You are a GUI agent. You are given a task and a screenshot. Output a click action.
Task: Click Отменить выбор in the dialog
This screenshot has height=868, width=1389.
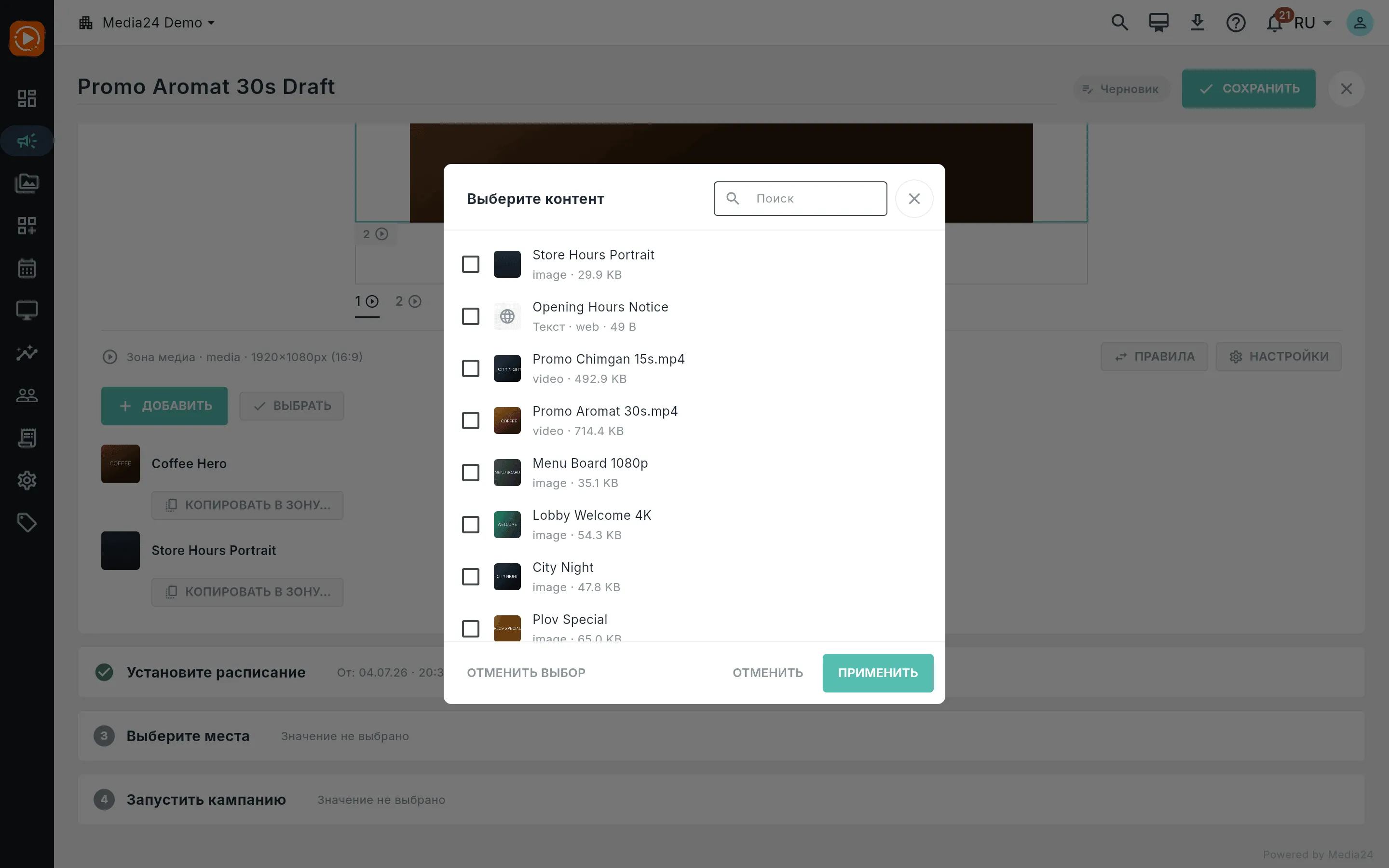pos(526,673)
